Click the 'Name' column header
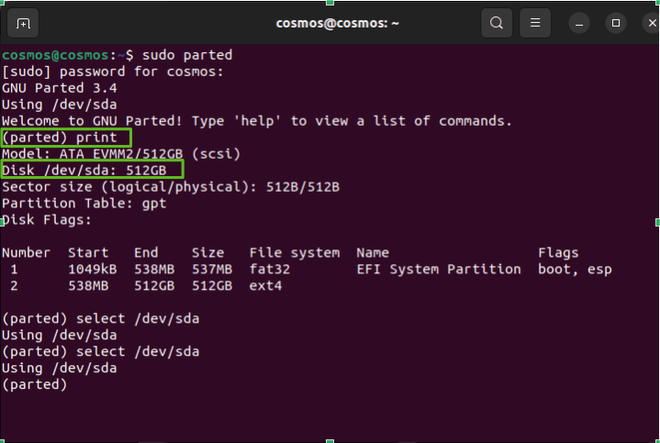 373,253
